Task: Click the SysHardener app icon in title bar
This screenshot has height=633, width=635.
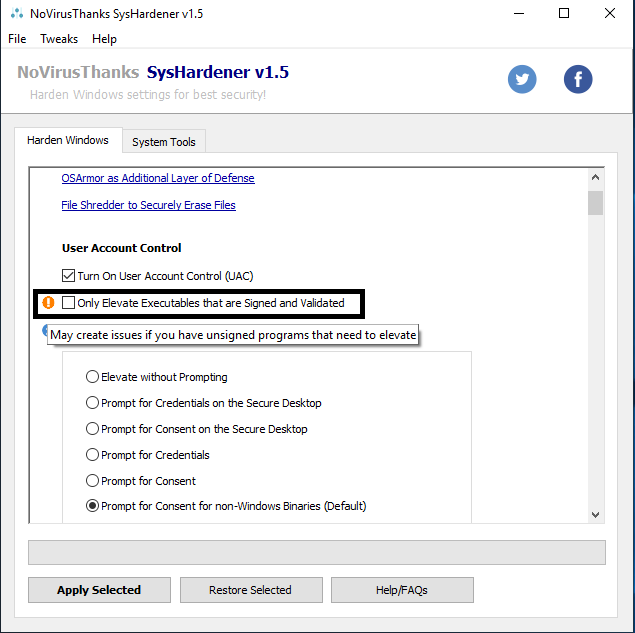Action: click(x=17, y=13)
